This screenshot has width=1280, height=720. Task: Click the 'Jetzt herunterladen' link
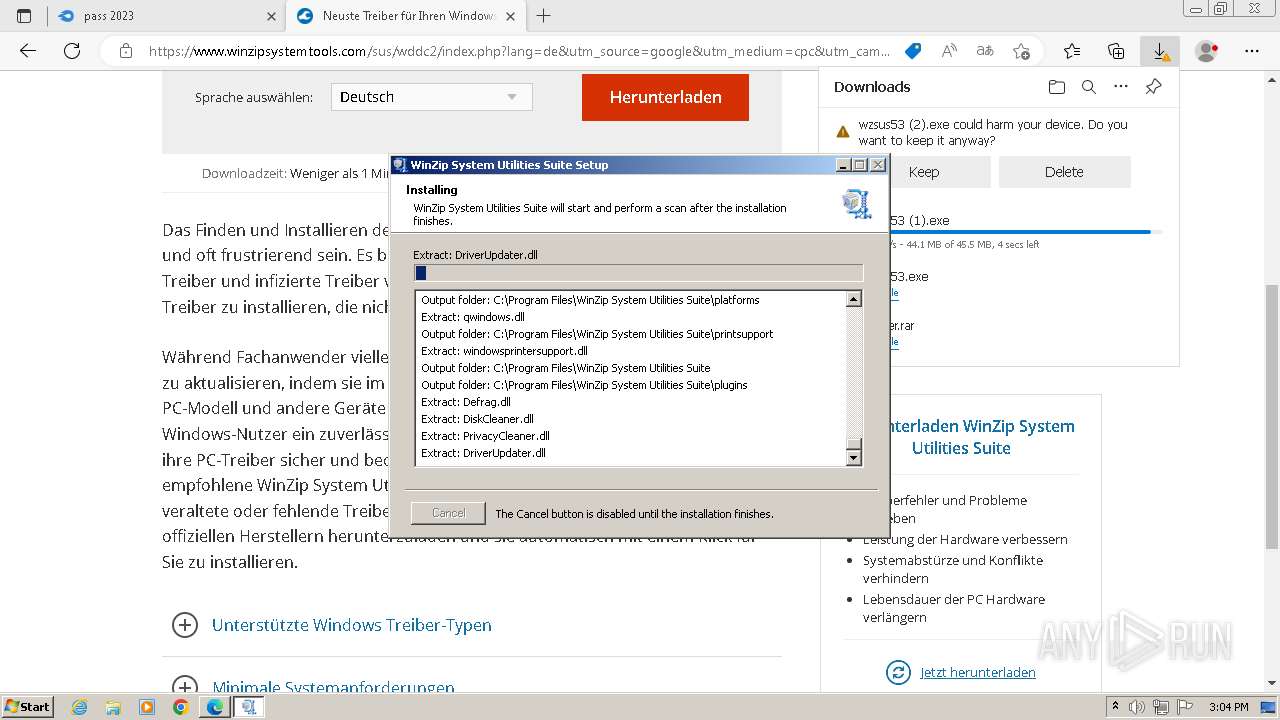click(x=978, y=672)
